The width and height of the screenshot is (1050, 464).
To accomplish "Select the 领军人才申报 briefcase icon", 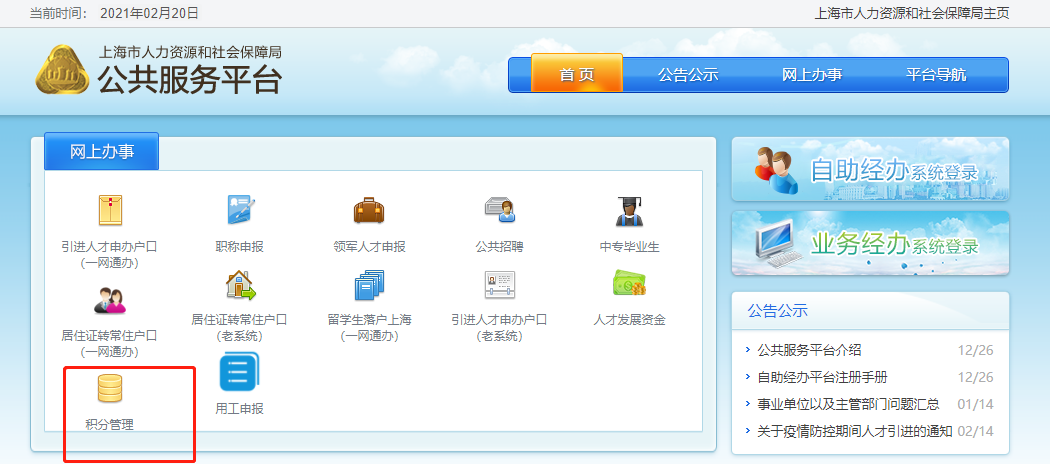I will tap(369, 211).
